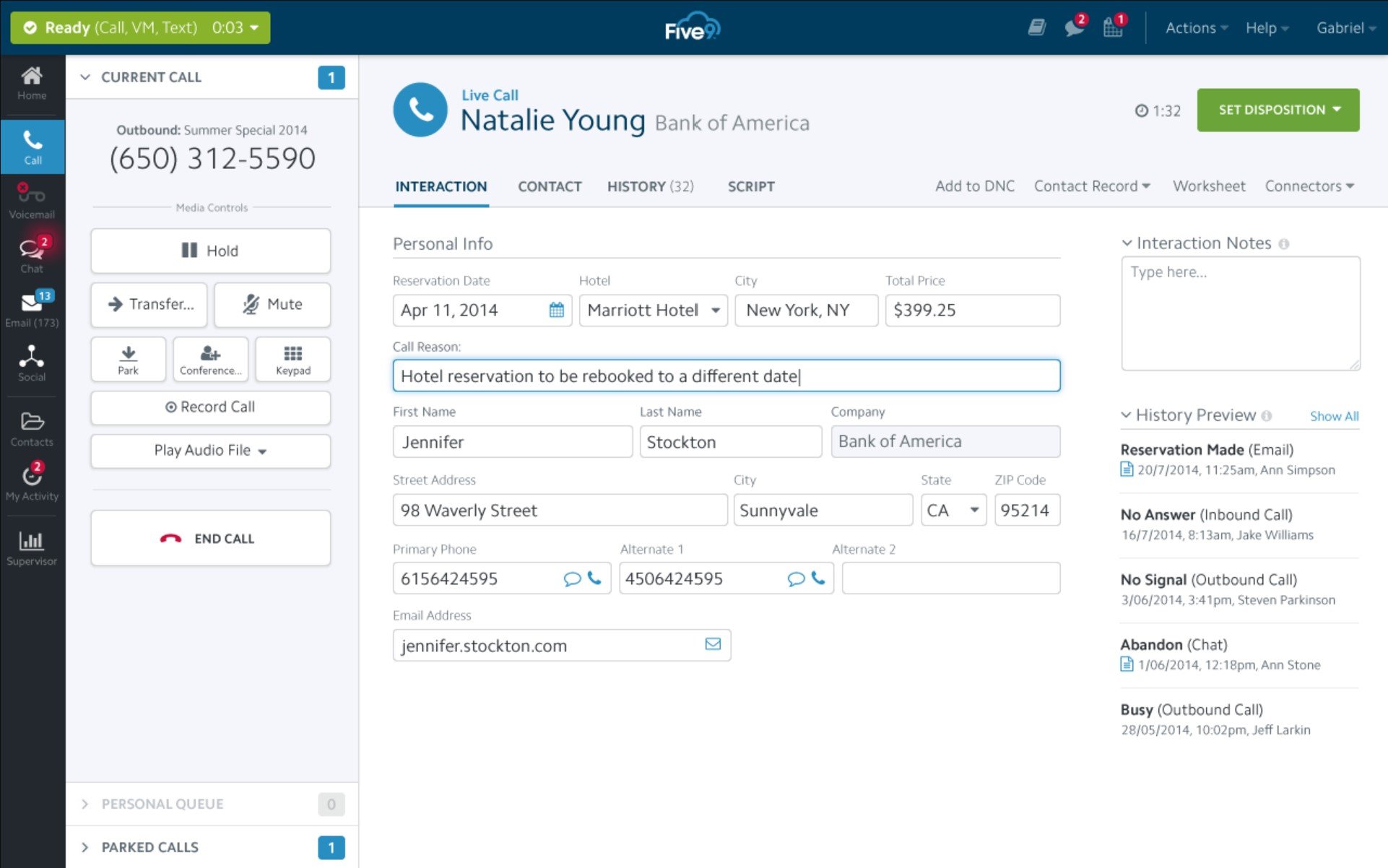The width and height of the screenshot is (1388, 868).
Task: Switch to the SCRIPT tab
Action: (750, 186)
